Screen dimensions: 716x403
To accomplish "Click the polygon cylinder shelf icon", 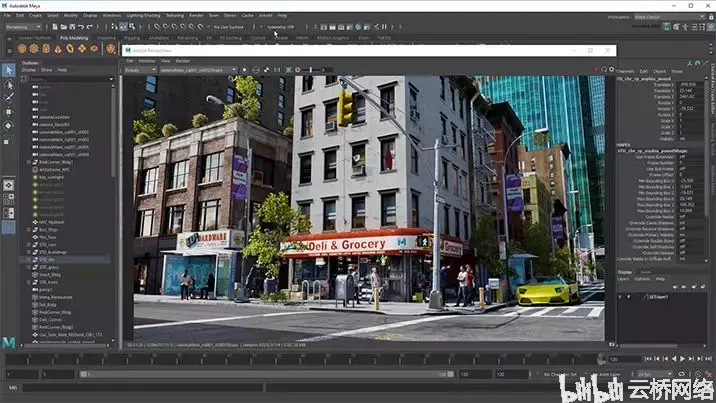I will pos(46,48).
